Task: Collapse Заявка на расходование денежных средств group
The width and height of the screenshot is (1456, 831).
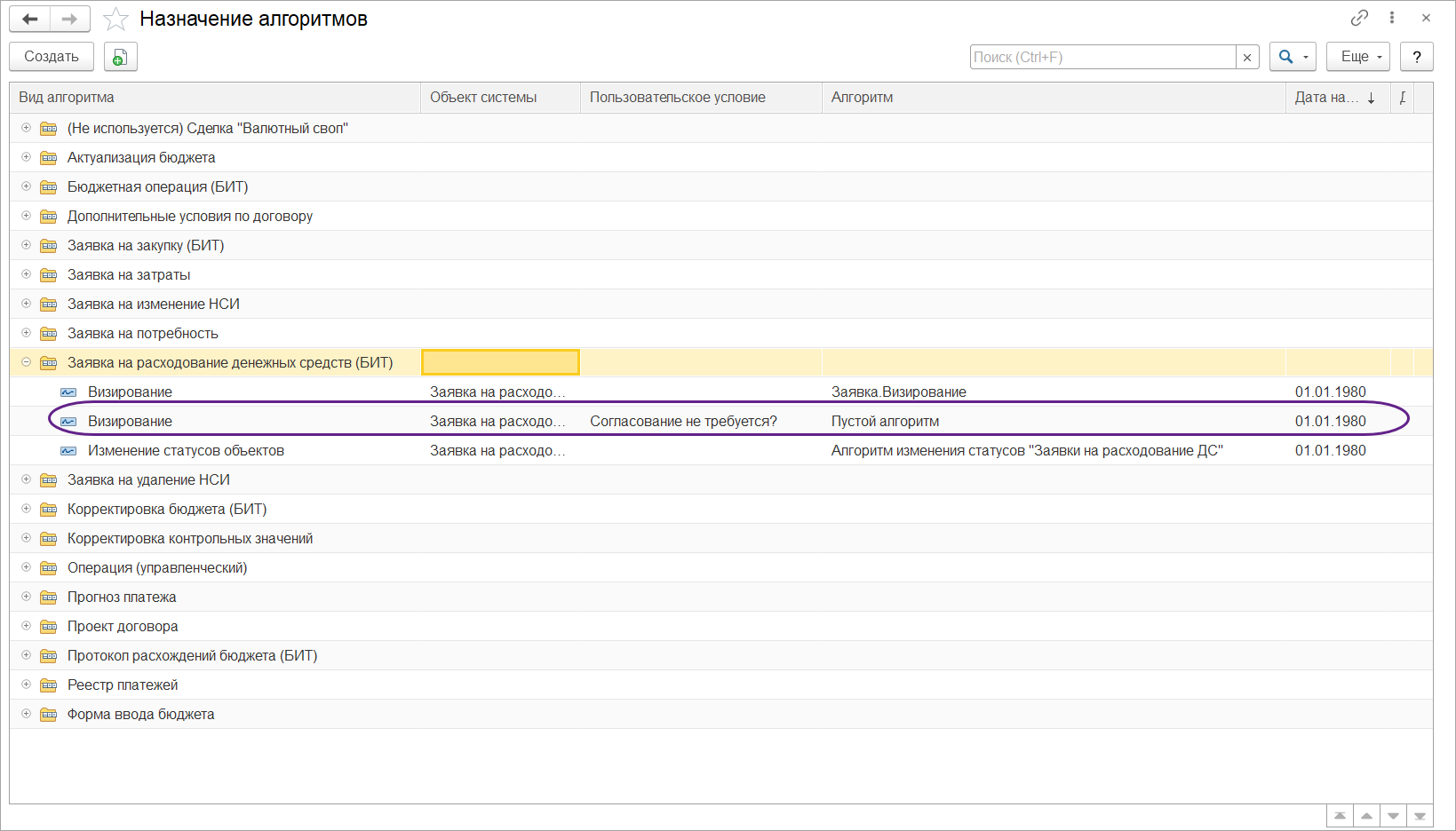Action: [26, 362]
